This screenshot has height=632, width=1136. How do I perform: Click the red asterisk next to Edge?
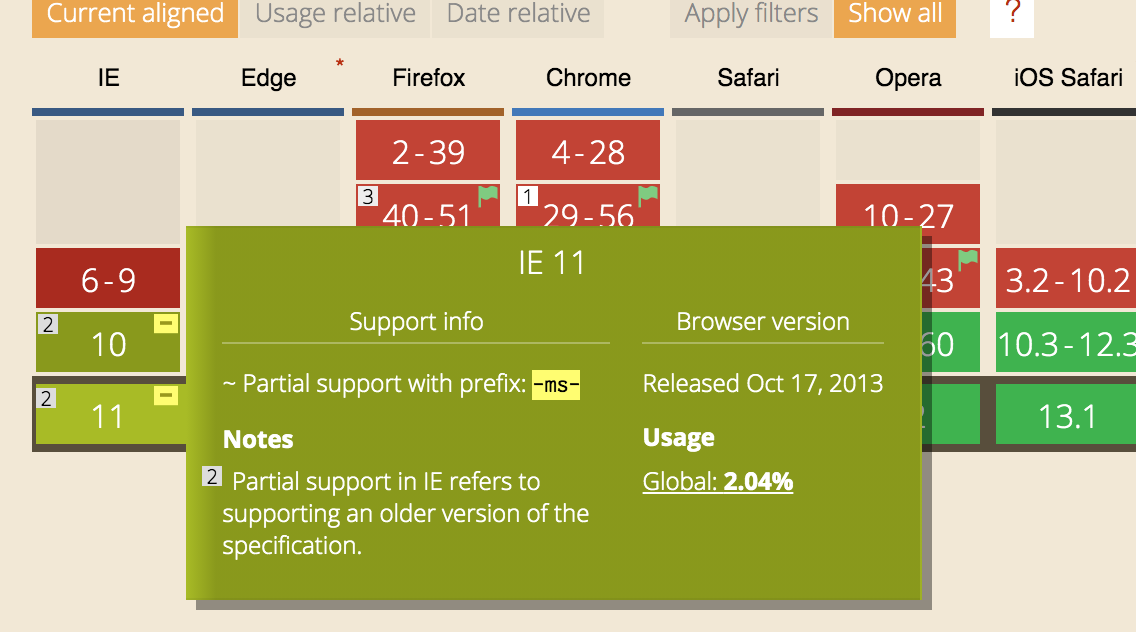pyautogui.click(x=339, y=64)
